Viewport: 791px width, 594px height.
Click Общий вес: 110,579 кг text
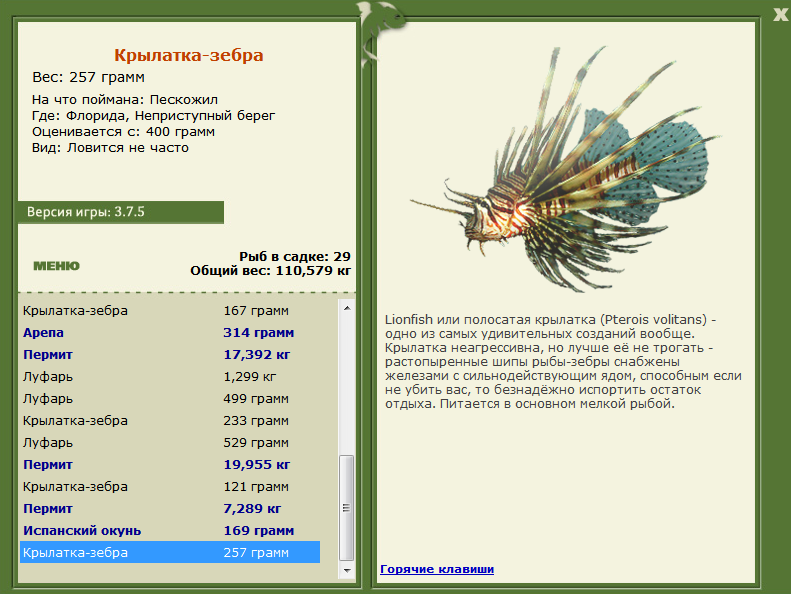coord(270,271)
